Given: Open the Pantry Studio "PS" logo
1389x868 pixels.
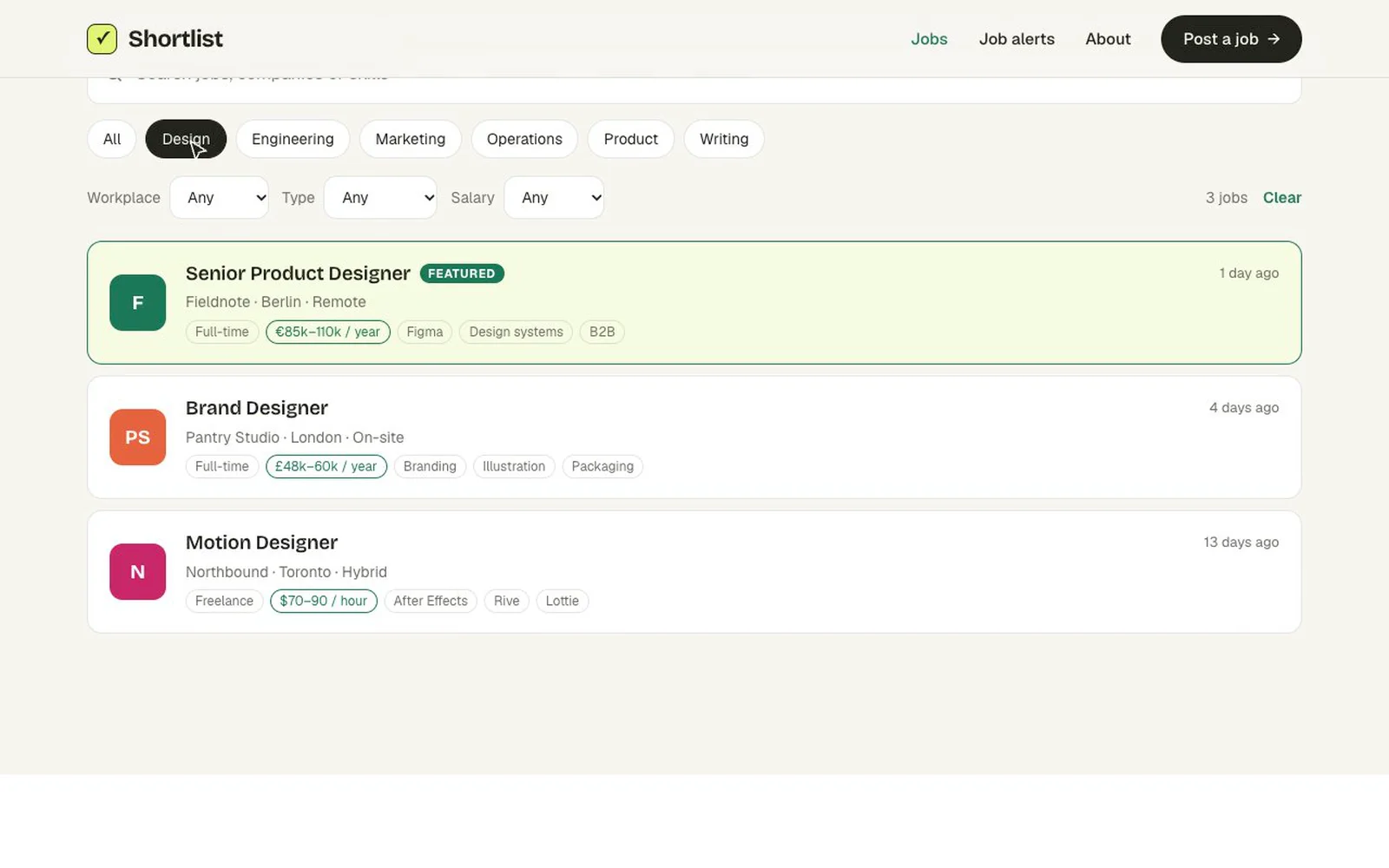Looking at the screenshot, I should pos(137,437).
